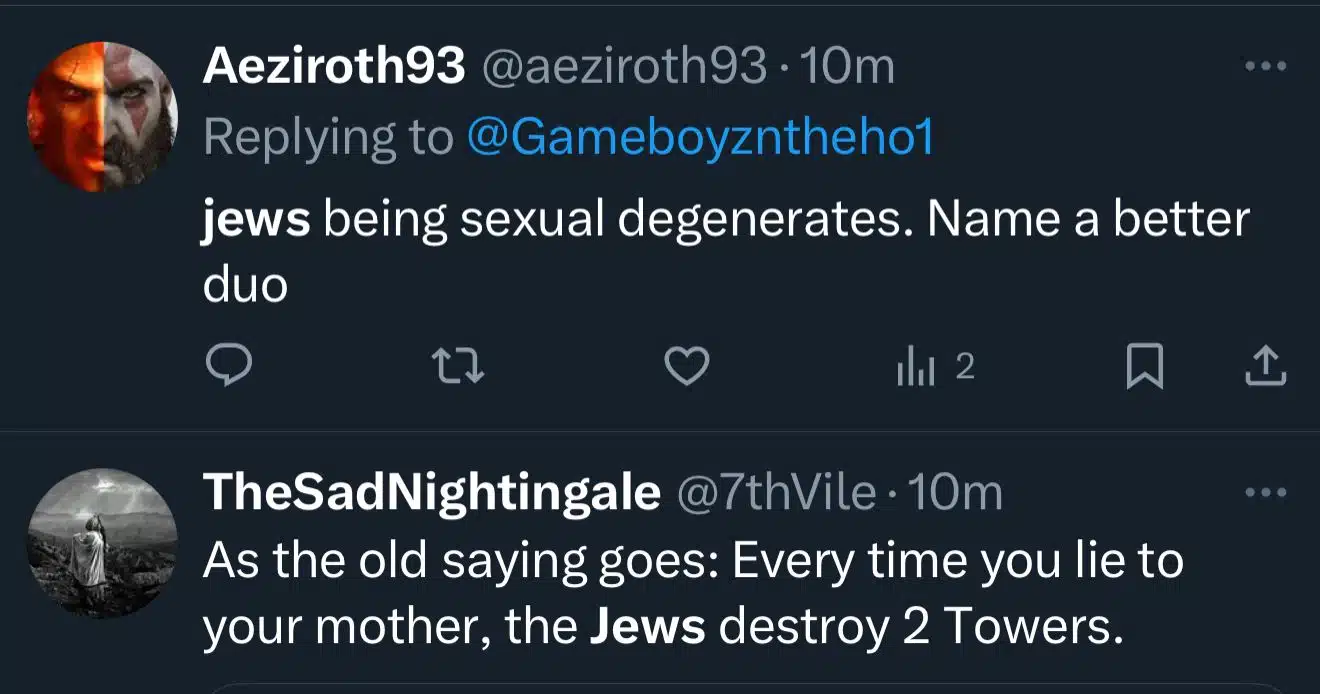The width and height of the screenshot is (1320, 694).
Task: Click the Aeziroth93 display name
Action: click(334, 67)
